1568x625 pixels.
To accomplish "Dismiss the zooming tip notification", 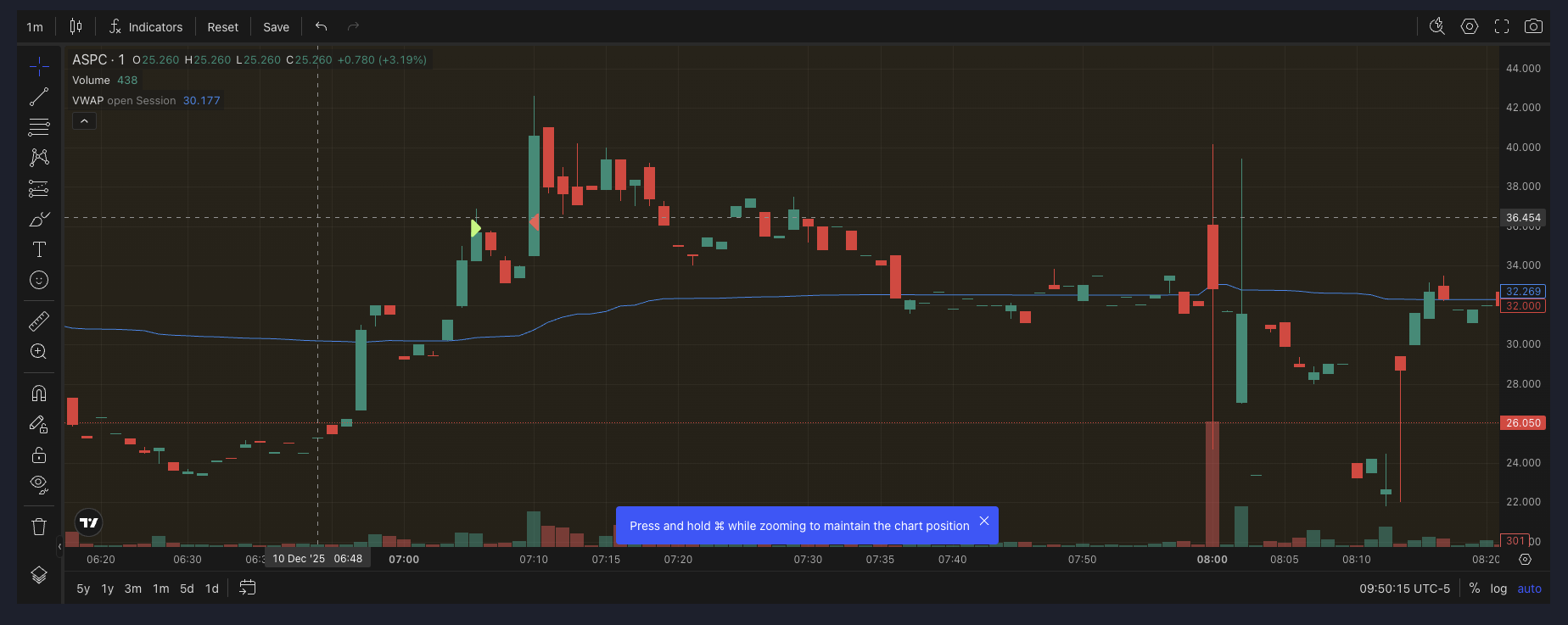I will (x=984, y=521).
